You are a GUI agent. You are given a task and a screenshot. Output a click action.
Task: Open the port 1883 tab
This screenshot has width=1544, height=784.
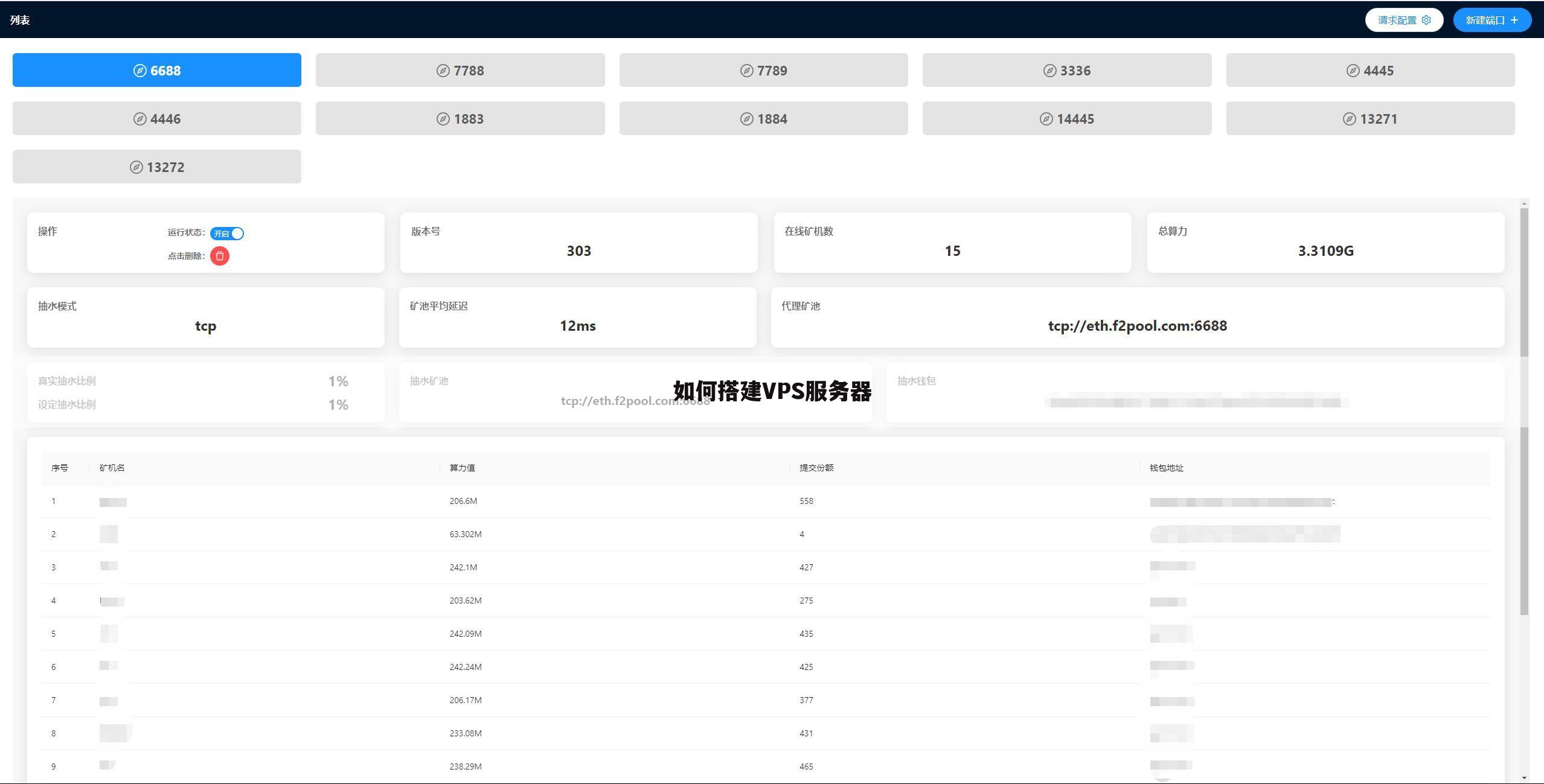(460, 118)
